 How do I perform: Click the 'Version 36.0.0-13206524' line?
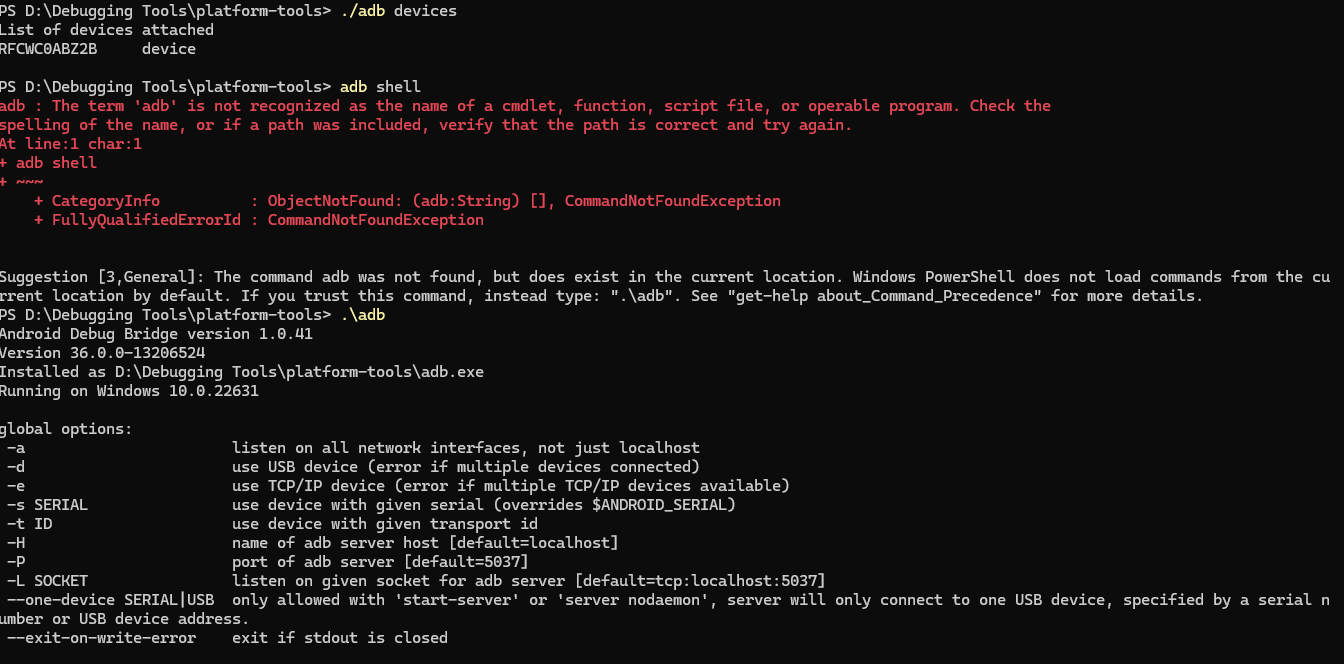point(102,353)
